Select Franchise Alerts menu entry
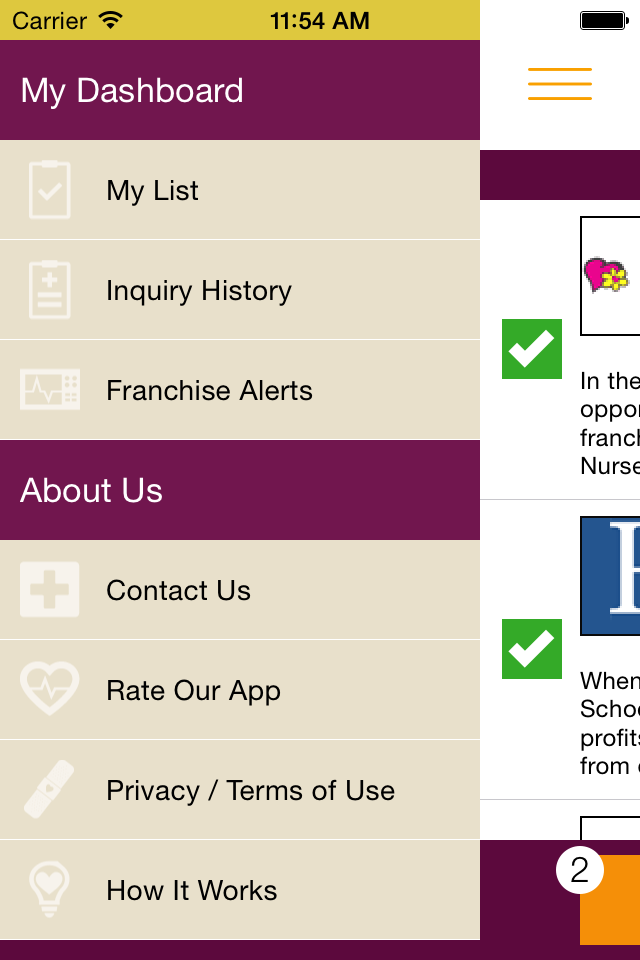 (x=209, y=390)
